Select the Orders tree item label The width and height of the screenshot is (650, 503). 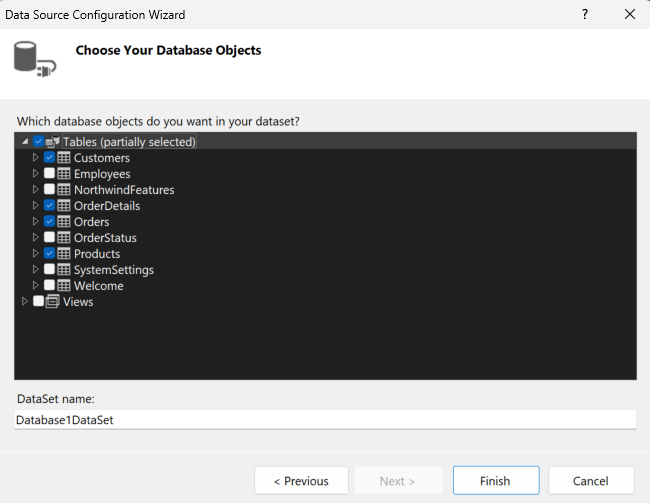click(91, 222)
